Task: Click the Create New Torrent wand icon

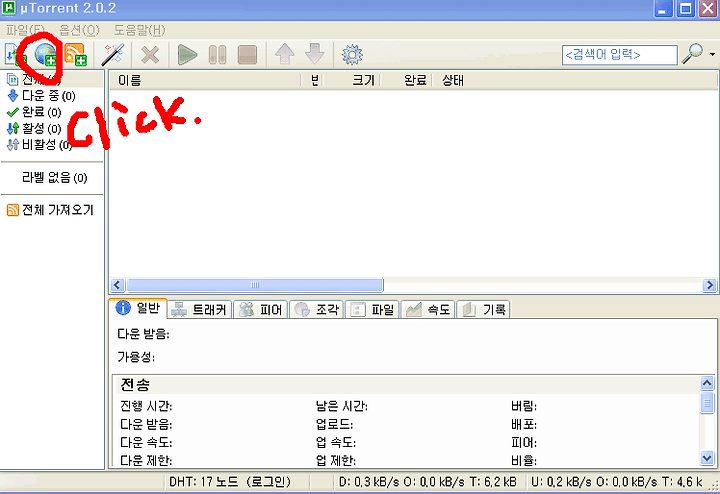Action: [112, 54]
